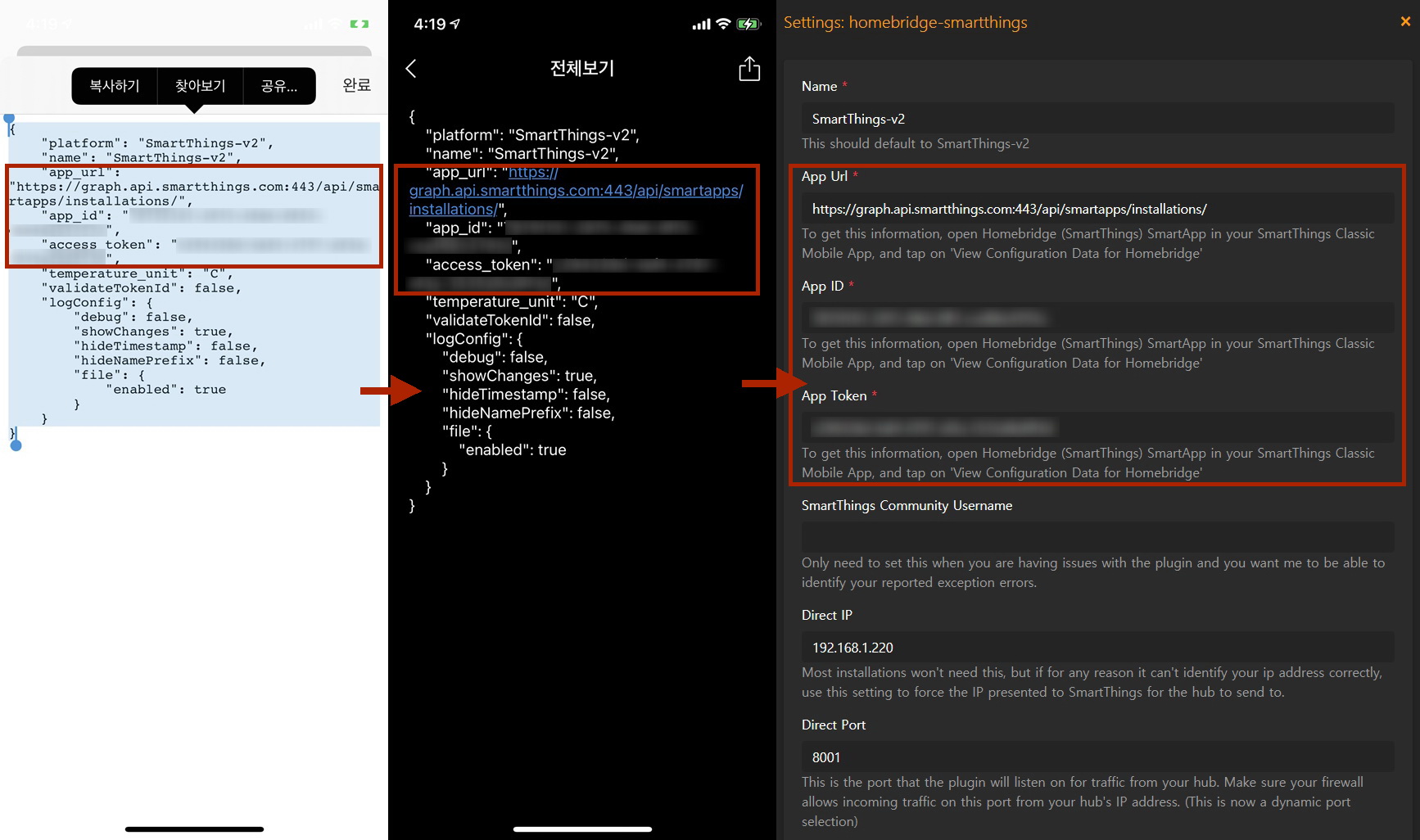
Task: Click the App Token input field
Action: (1097, 427)
